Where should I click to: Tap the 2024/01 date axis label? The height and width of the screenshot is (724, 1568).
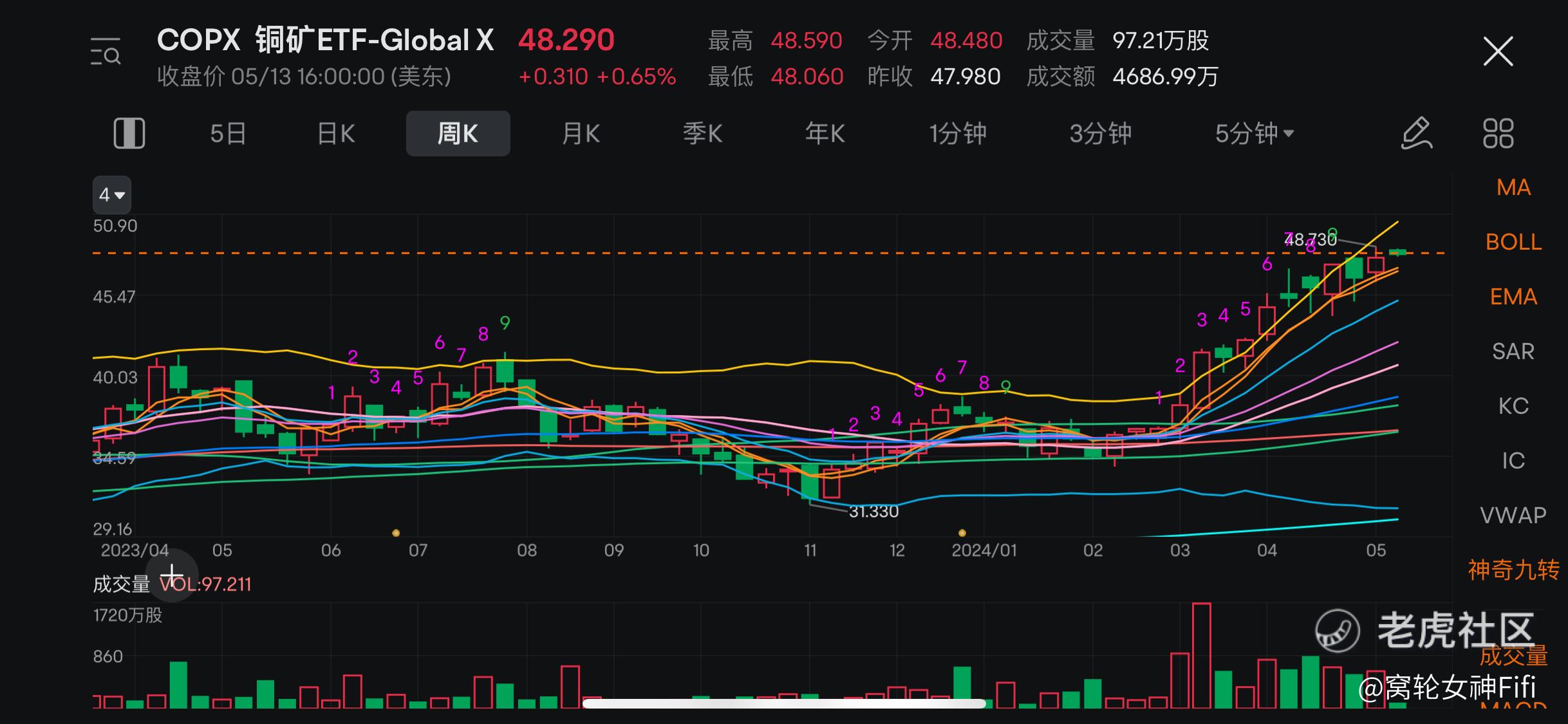click(x=984, y=550)
